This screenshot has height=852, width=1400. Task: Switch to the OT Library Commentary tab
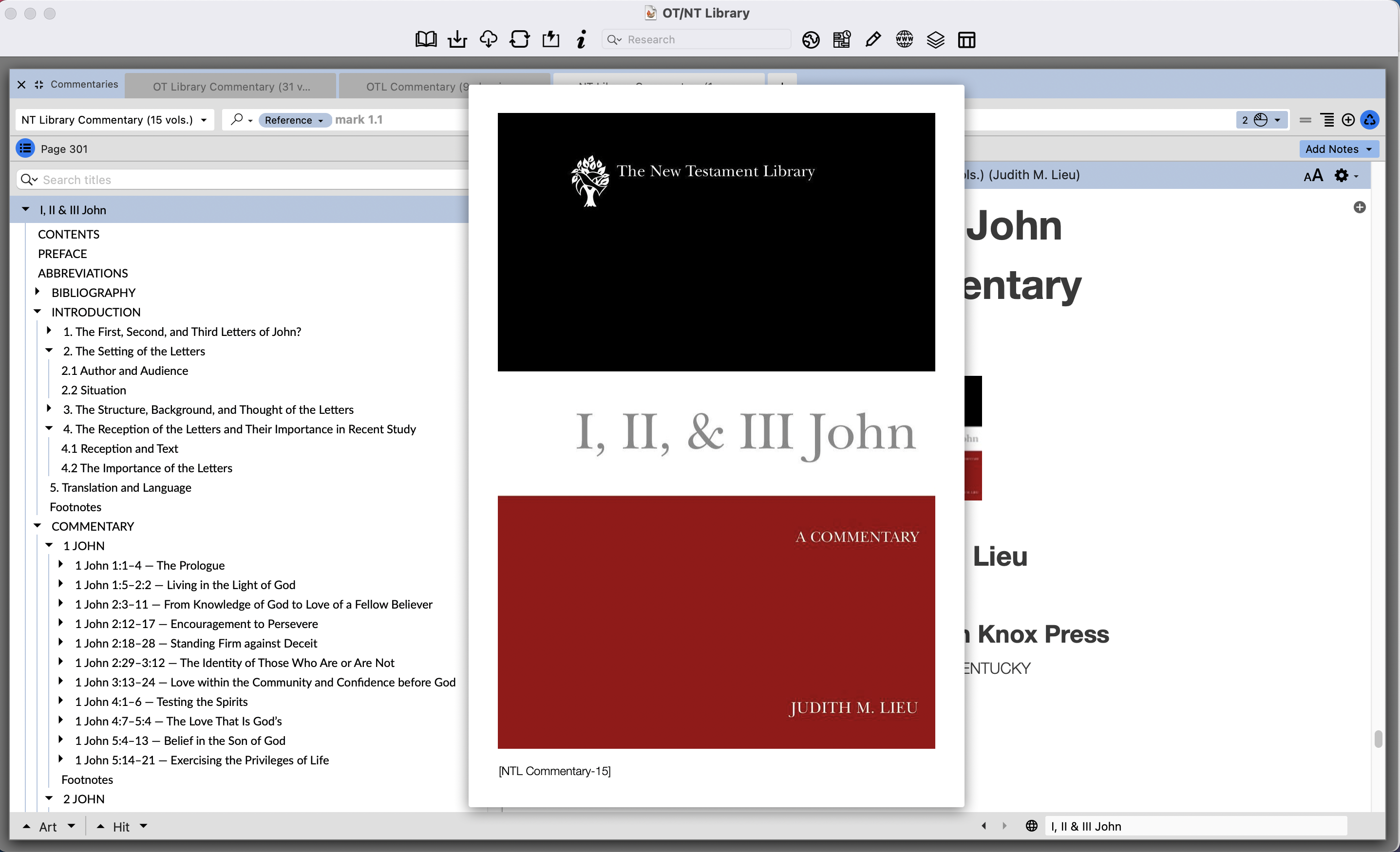pos(231,86)
